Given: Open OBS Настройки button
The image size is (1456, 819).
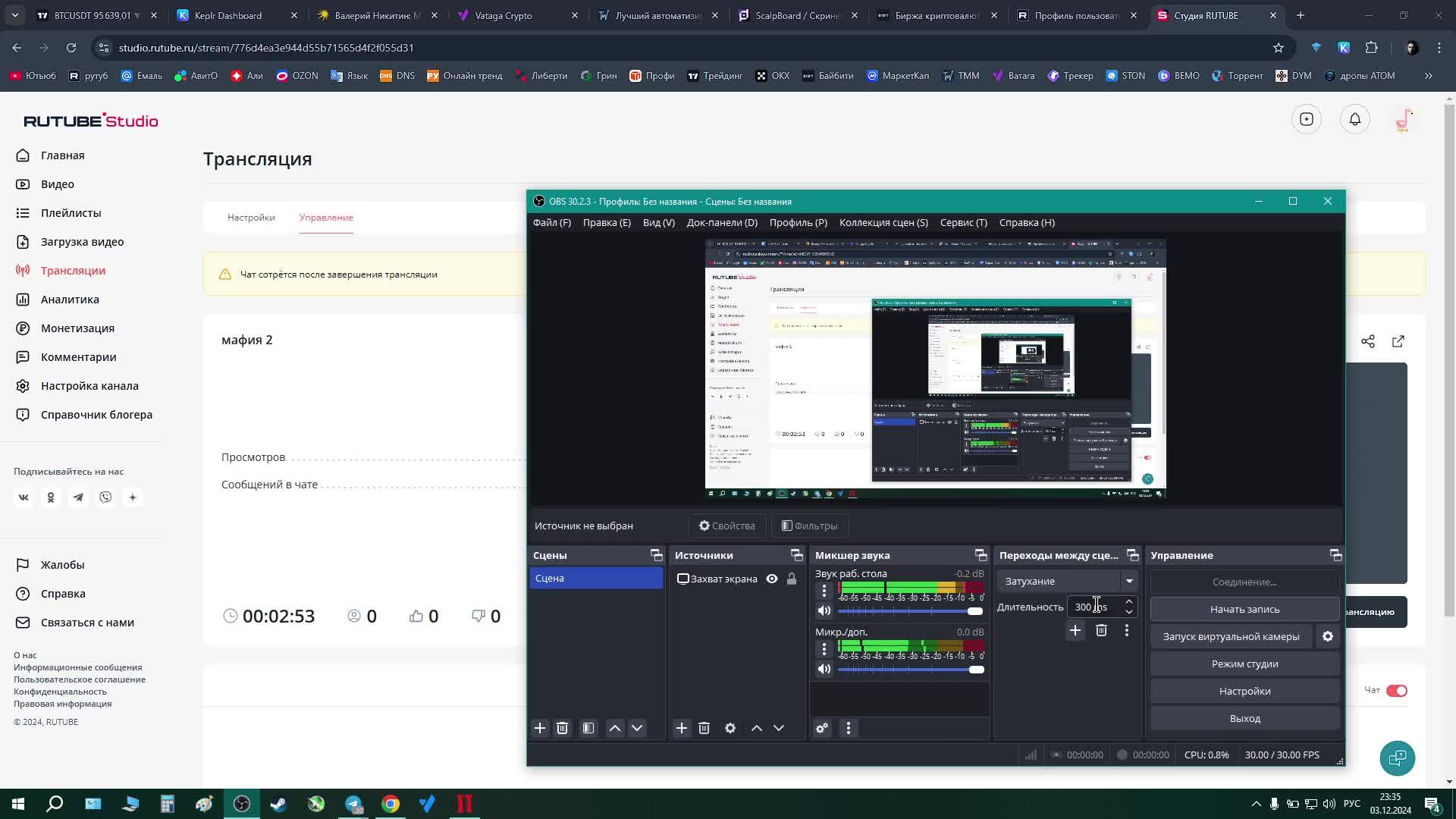Looking at the screenshot, I should pos(1244,691).
